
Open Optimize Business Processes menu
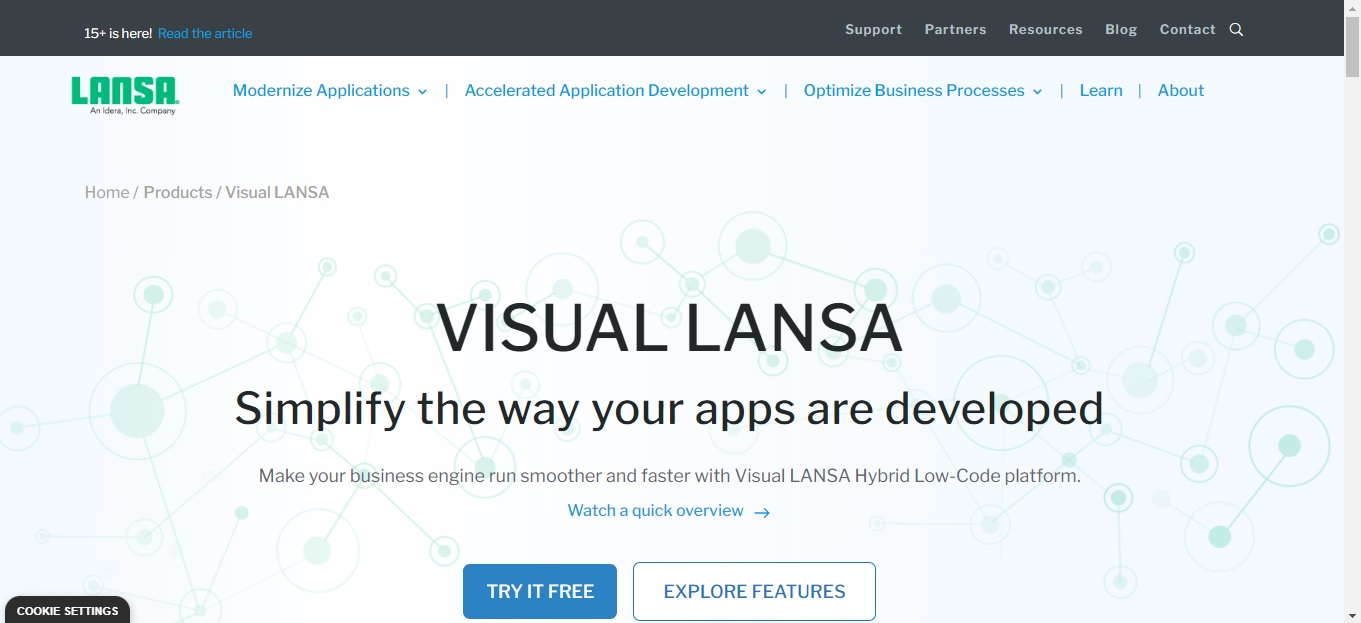[x=914, y=90]
